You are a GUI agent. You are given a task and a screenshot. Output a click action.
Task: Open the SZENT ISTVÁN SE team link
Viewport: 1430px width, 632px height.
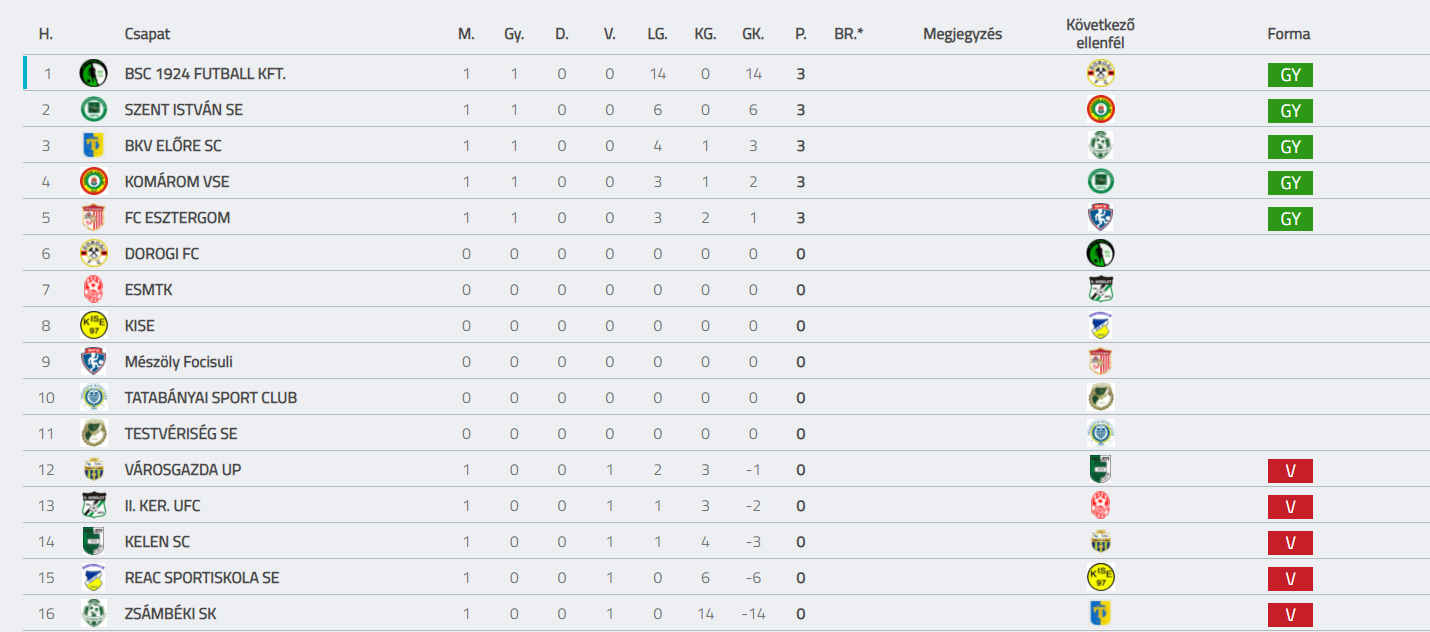click(x=184, y=110)
